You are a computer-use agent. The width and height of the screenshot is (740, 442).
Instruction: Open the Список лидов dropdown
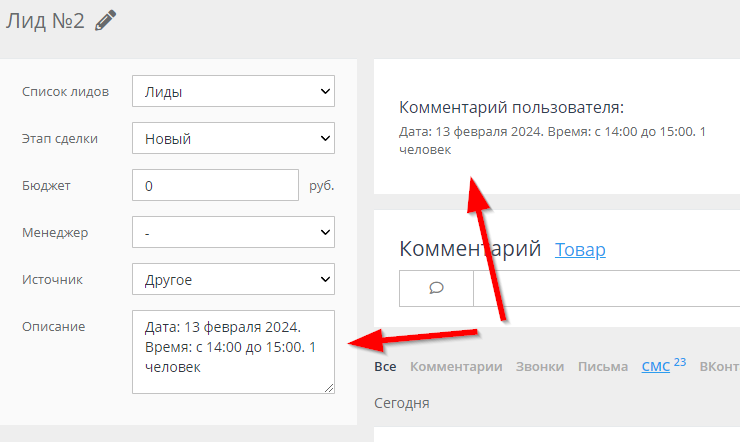[233, 92]
